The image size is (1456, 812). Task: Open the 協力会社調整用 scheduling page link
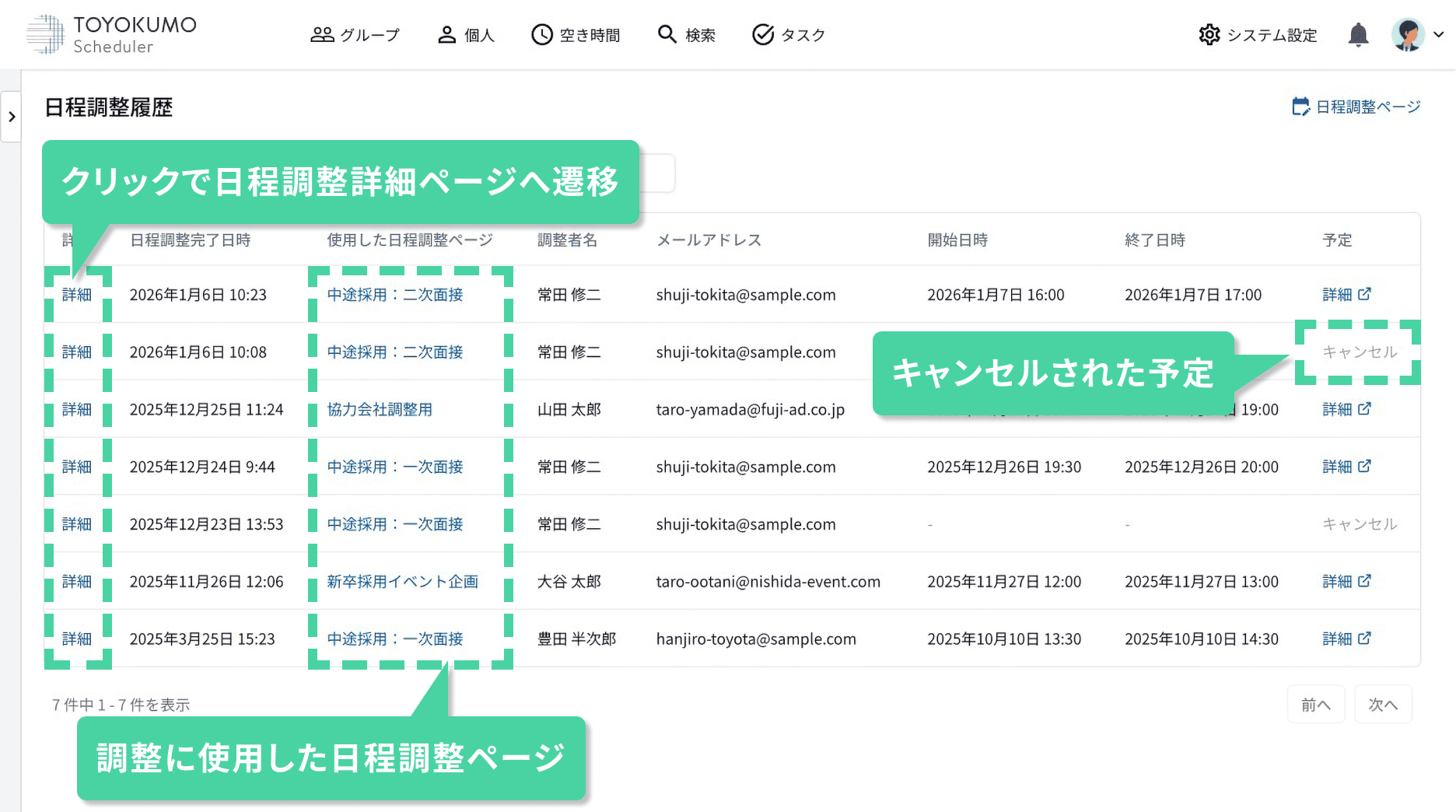click(381, 409)
